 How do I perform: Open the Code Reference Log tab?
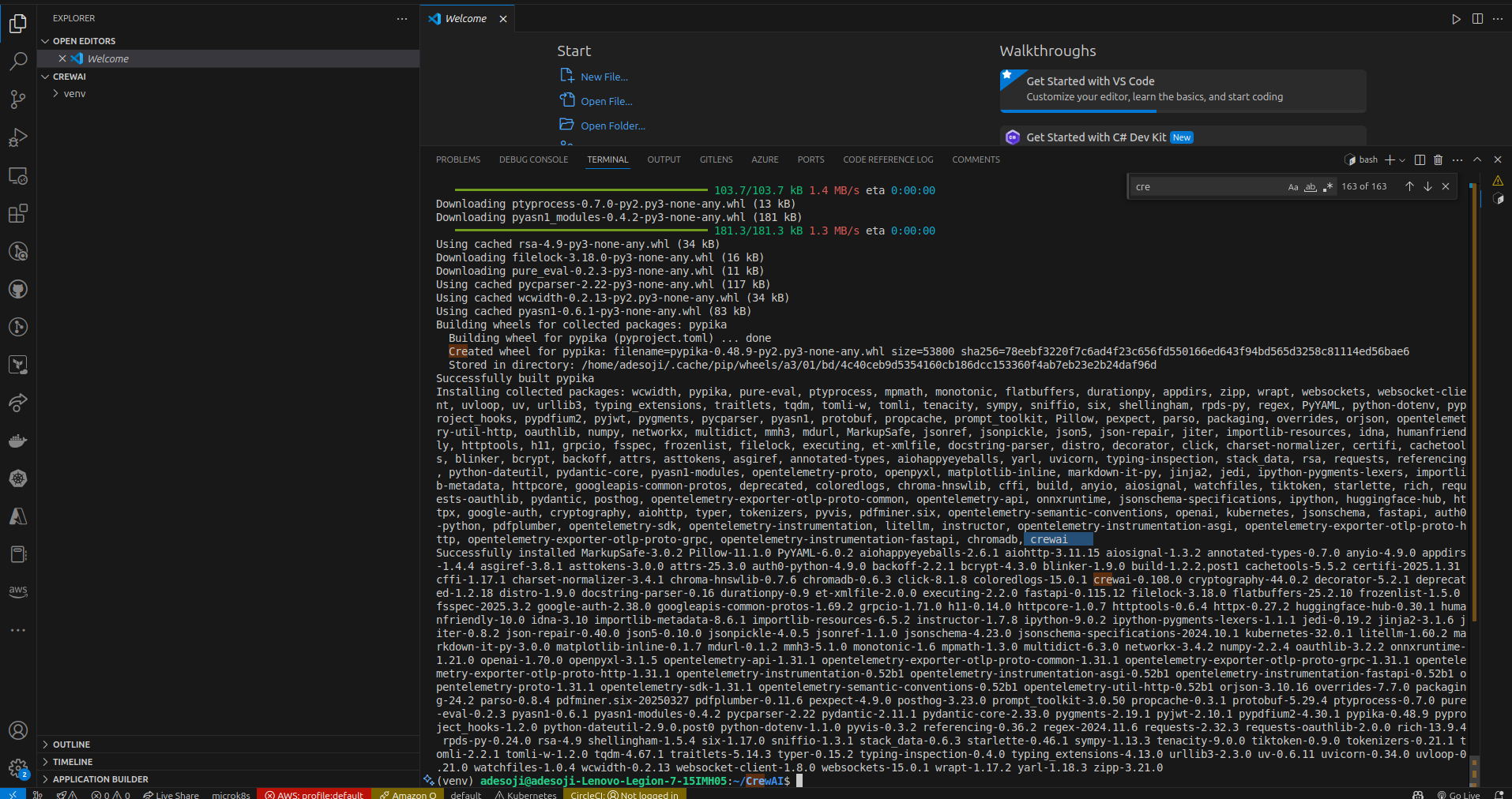(888, 159)
